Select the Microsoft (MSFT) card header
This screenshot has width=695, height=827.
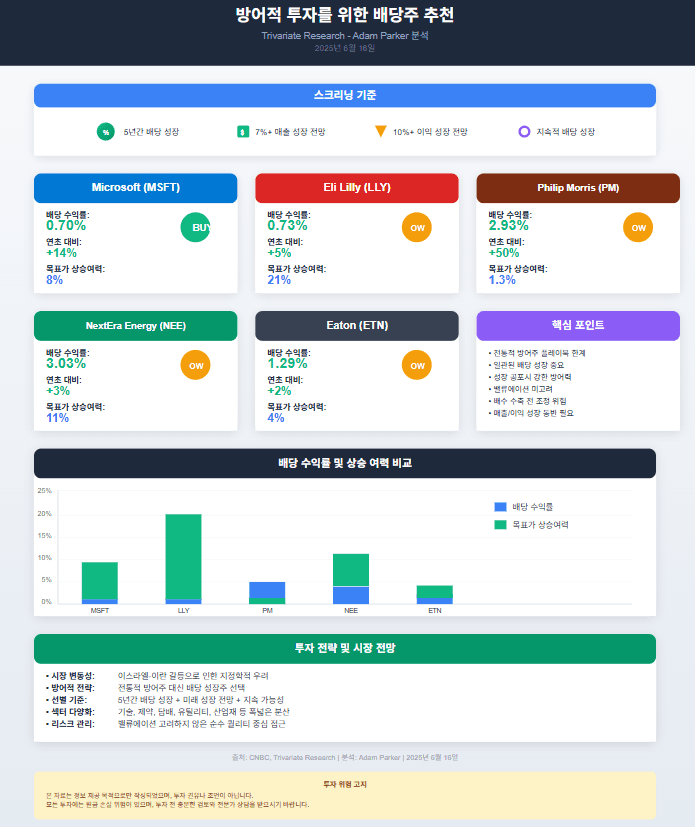(136, 188)
